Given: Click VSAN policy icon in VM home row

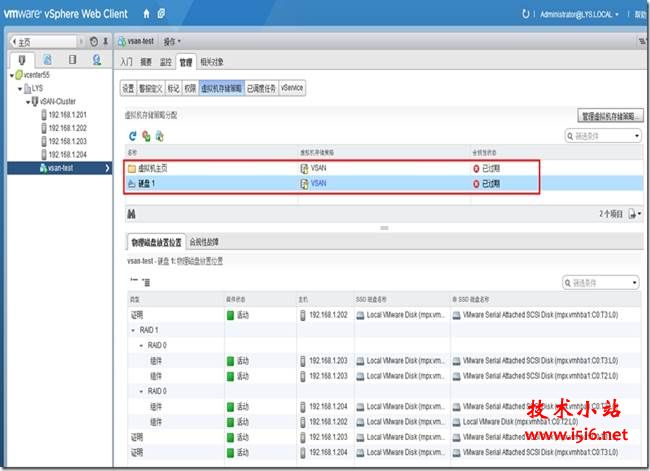Looking at the screenshot, I should (x=304, y=168).
